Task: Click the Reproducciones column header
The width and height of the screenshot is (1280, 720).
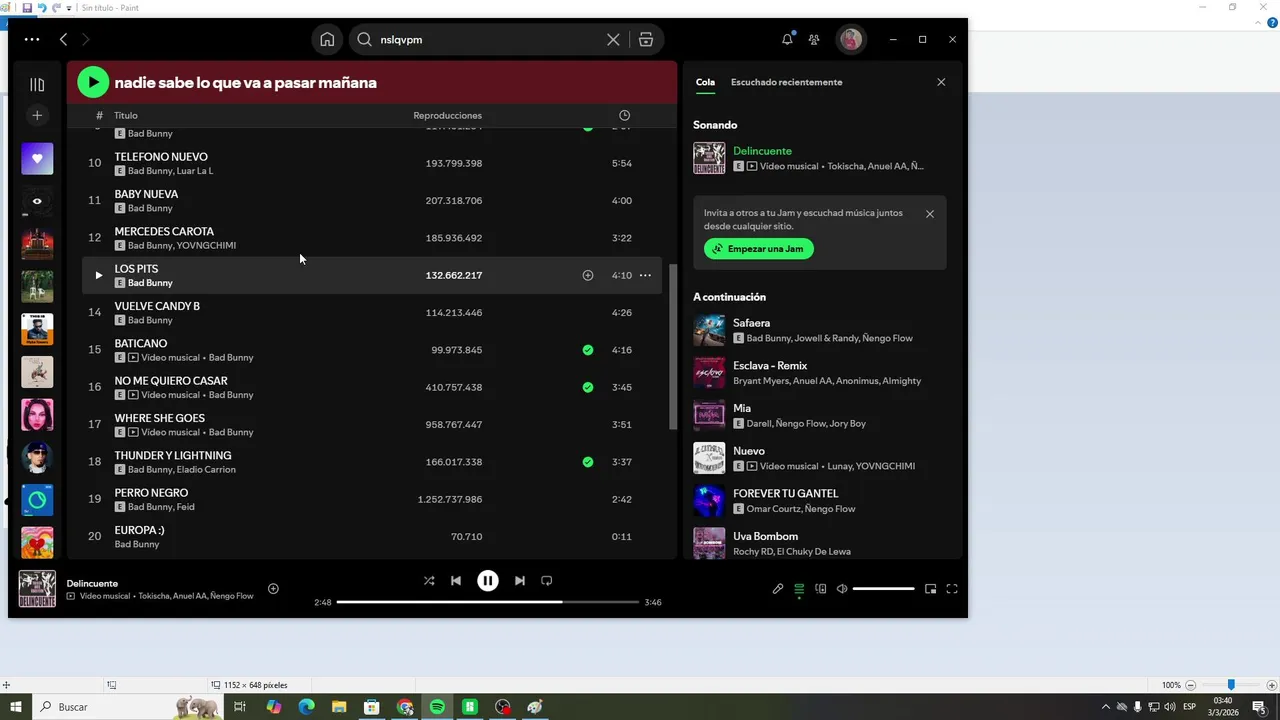Action: 447,115
